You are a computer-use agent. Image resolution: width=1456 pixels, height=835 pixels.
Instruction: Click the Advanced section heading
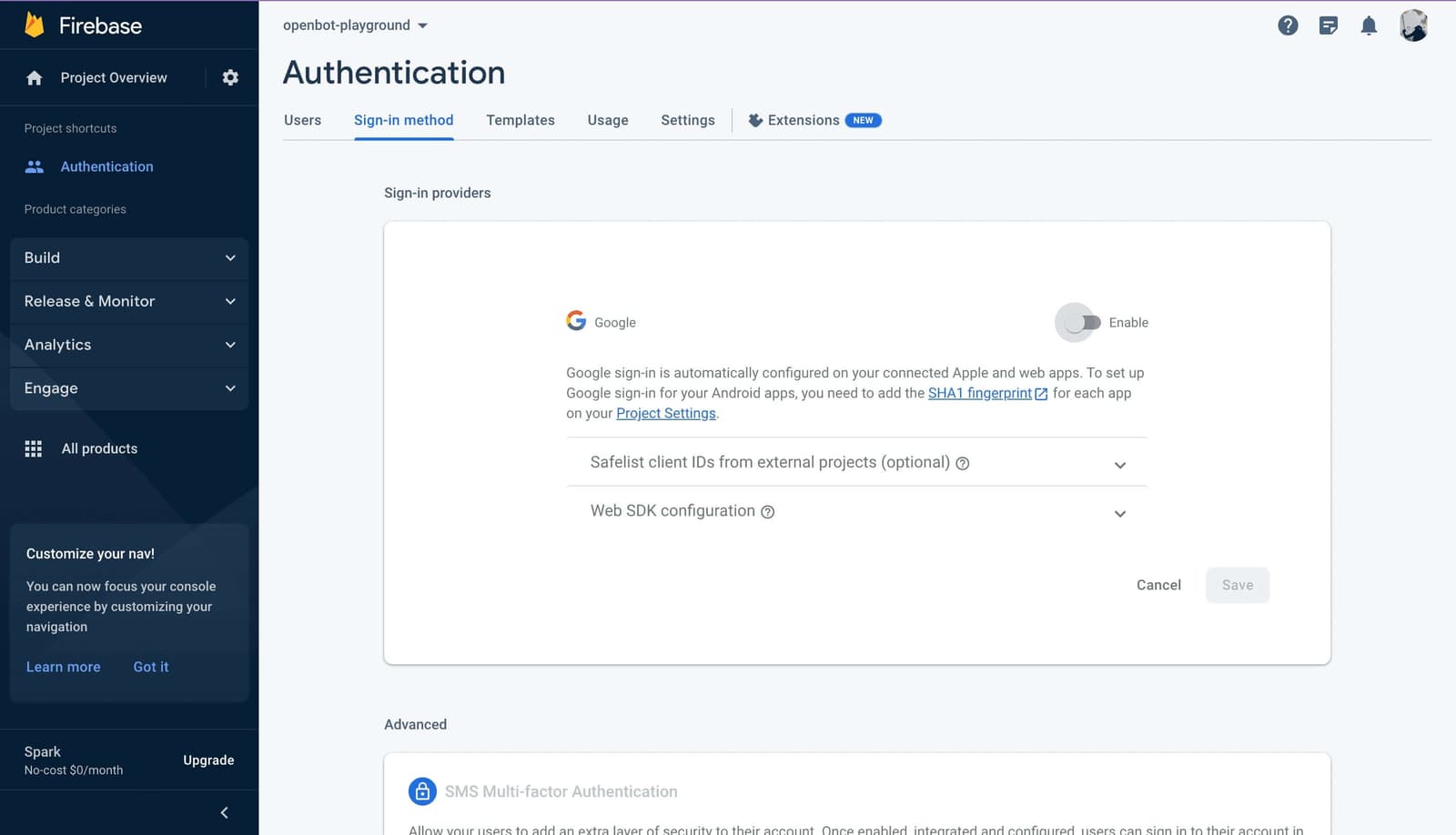coord(416,724)
